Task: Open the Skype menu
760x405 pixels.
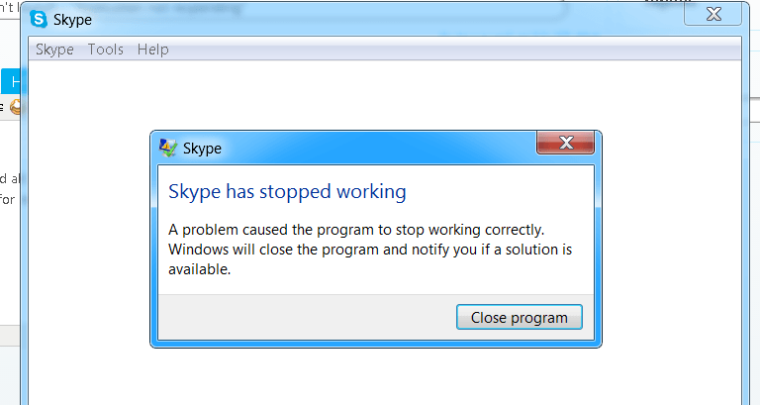Action: pyautogui.click(x=55, y=49)
